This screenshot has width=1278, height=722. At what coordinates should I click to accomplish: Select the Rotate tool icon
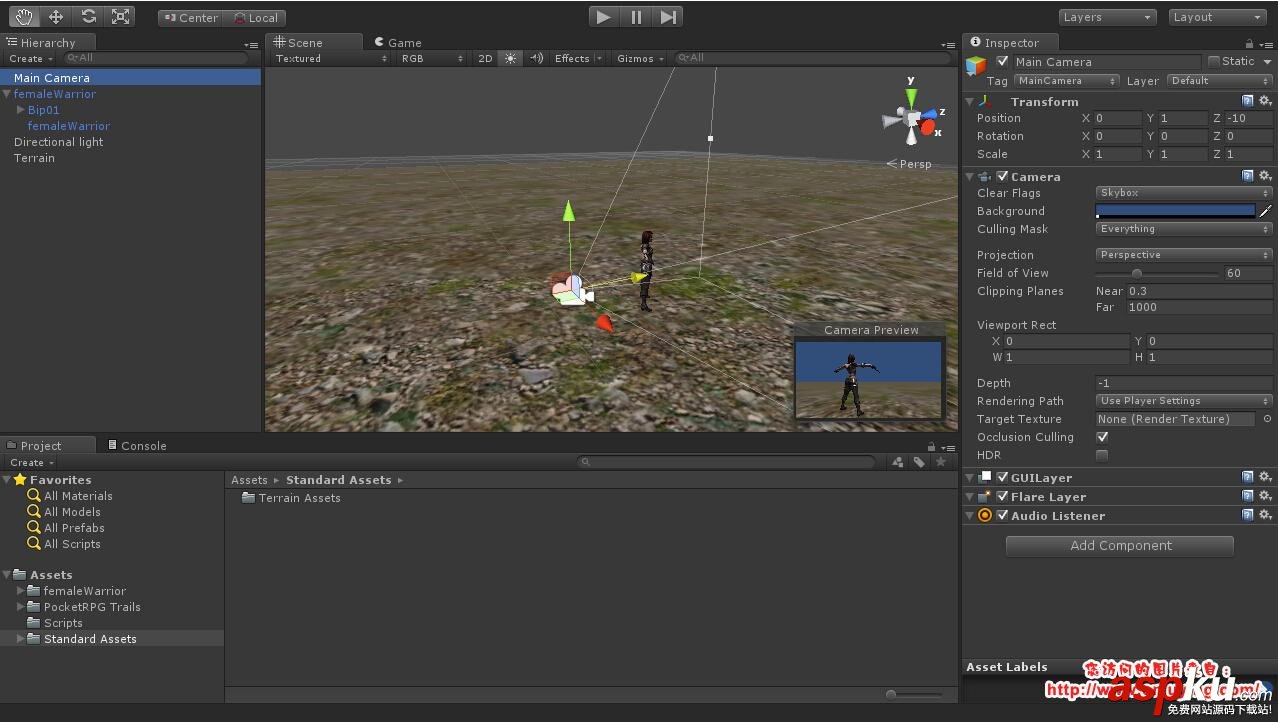point(88,17)
